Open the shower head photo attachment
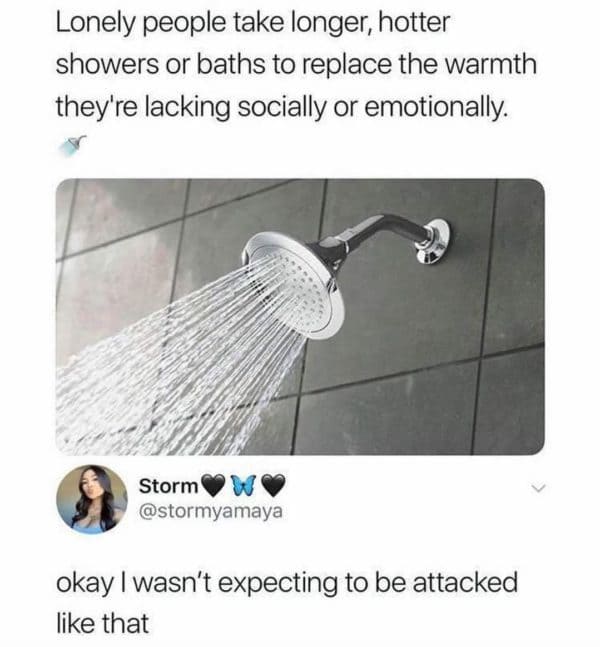600x647 pixels. [x=300, y=317]
